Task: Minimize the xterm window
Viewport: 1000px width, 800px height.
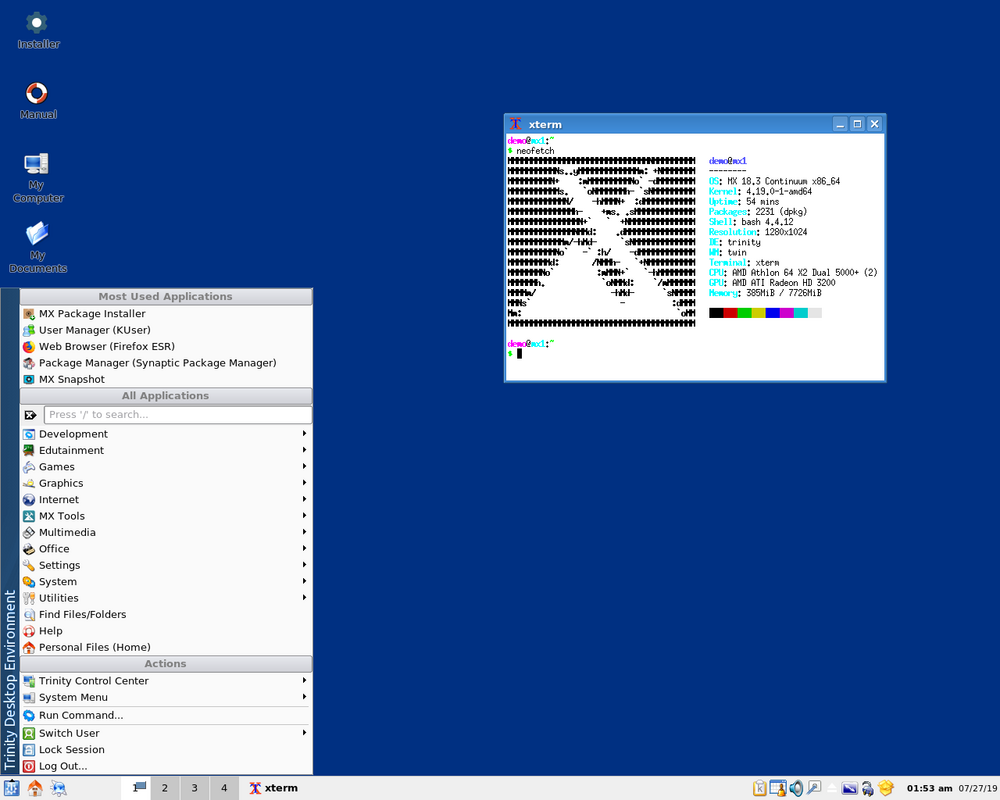Action: coord(841,124)
